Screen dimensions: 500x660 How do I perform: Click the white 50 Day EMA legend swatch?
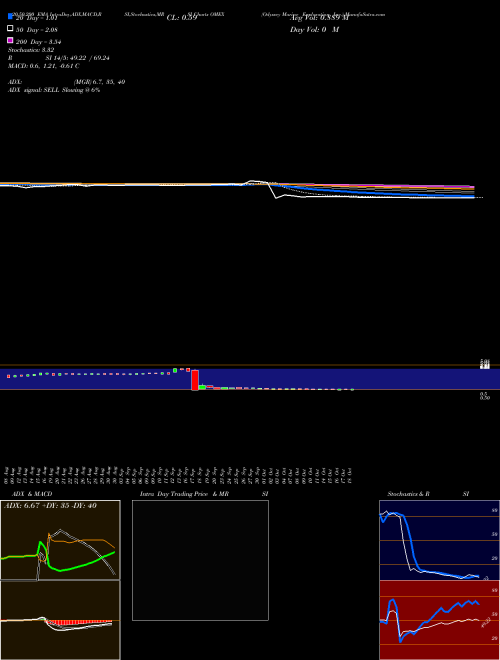11,29
